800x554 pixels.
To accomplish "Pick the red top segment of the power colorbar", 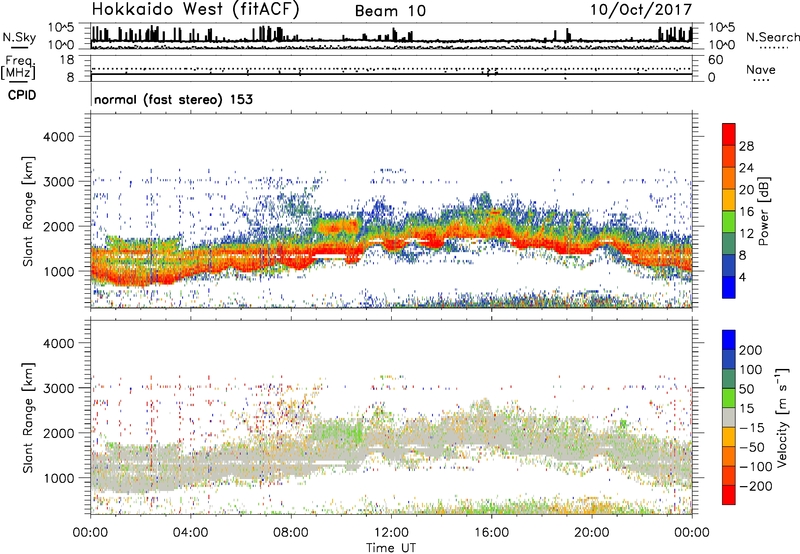I will coord(729,135).
